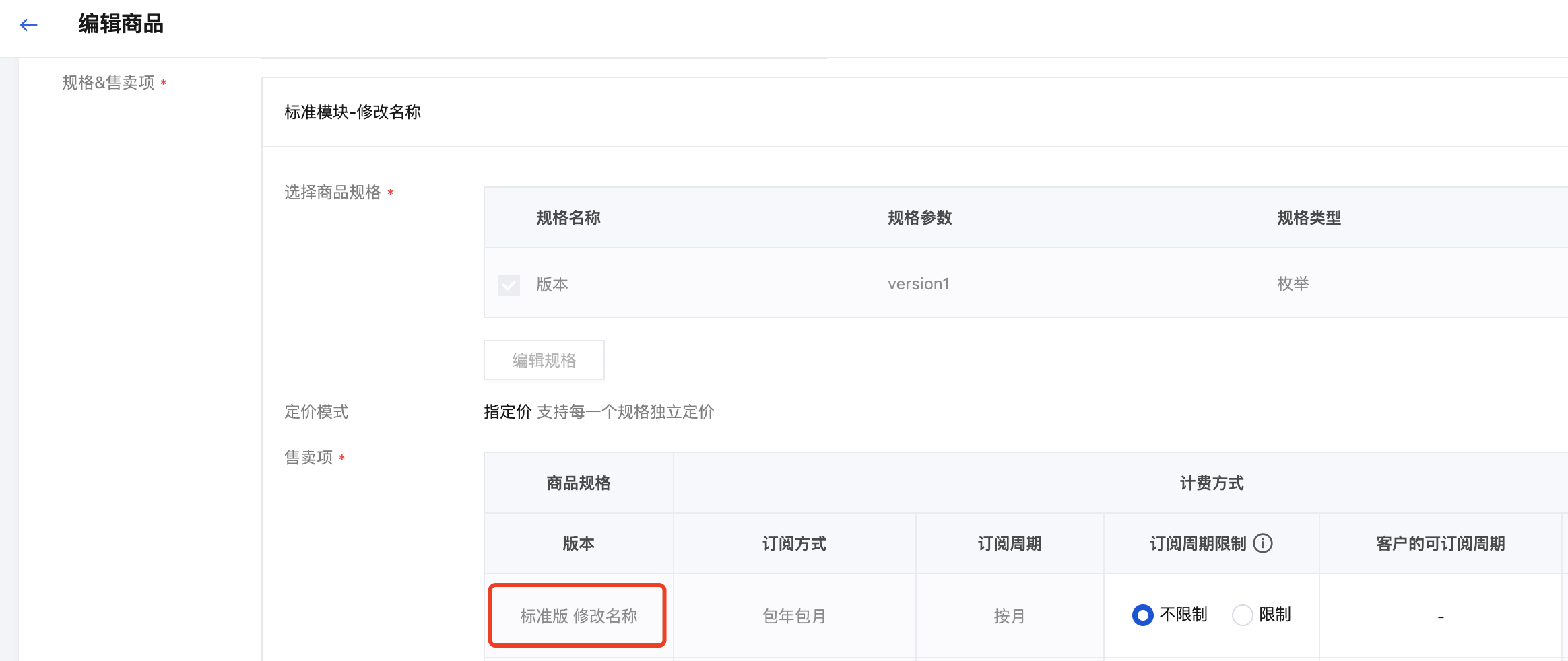Click the 规格类型 column header
The height and width of the screenshot is (661, 1568).
1309,218
